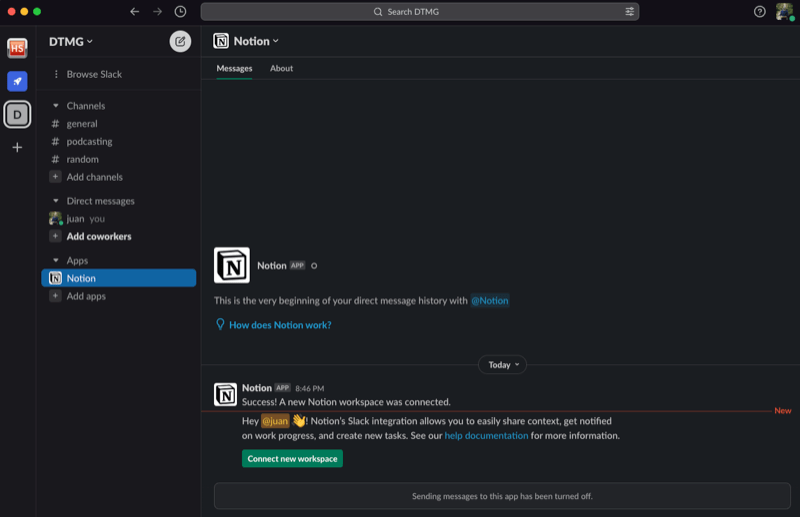The width and height of the screenshot is (800, 517).
Task: Click juan's avatar in Direct messages
Action: pyautogui.click(x=55, y=218)
